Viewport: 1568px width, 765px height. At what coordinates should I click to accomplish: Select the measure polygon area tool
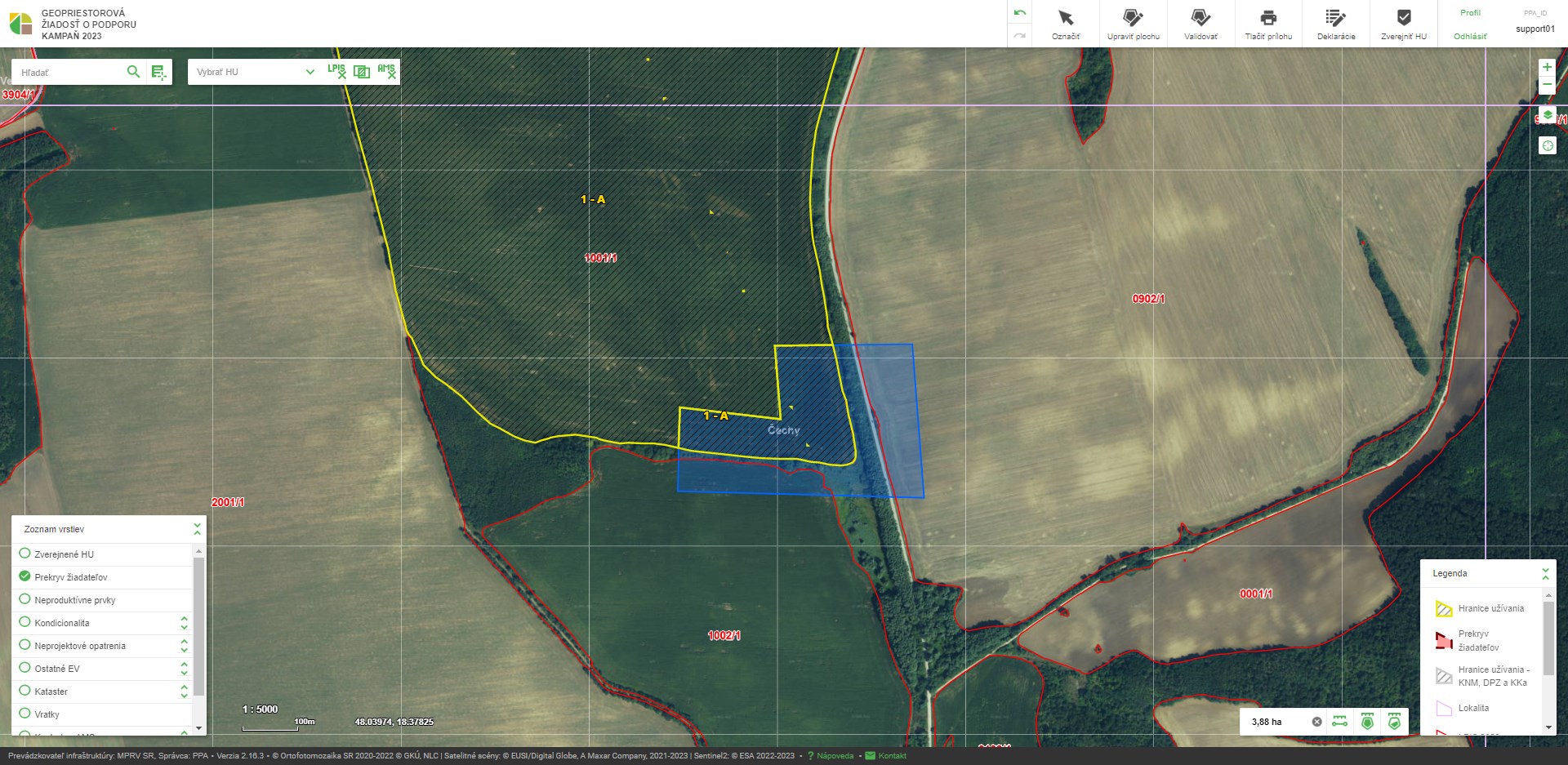[1367, 722]
